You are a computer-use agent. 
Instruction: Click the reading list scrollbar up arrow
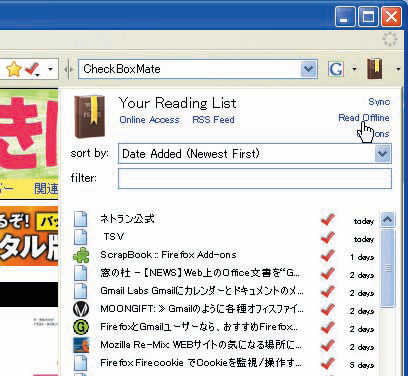coord(387,219)
